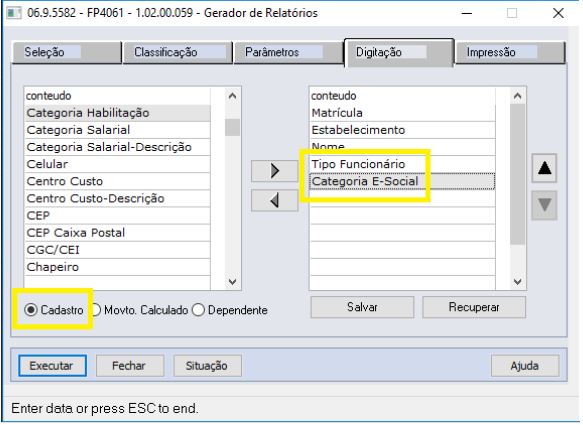Open the Digitação tab
The image size is (583, 425).
click(399, 52)
